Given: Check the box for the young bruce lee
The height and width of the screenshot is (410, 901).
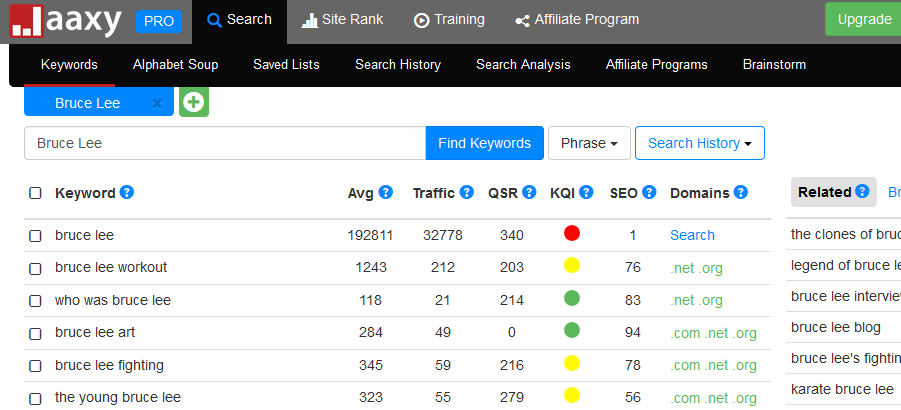Looking at the screenshot, I should pyautogui.click(x=36, y=398).
